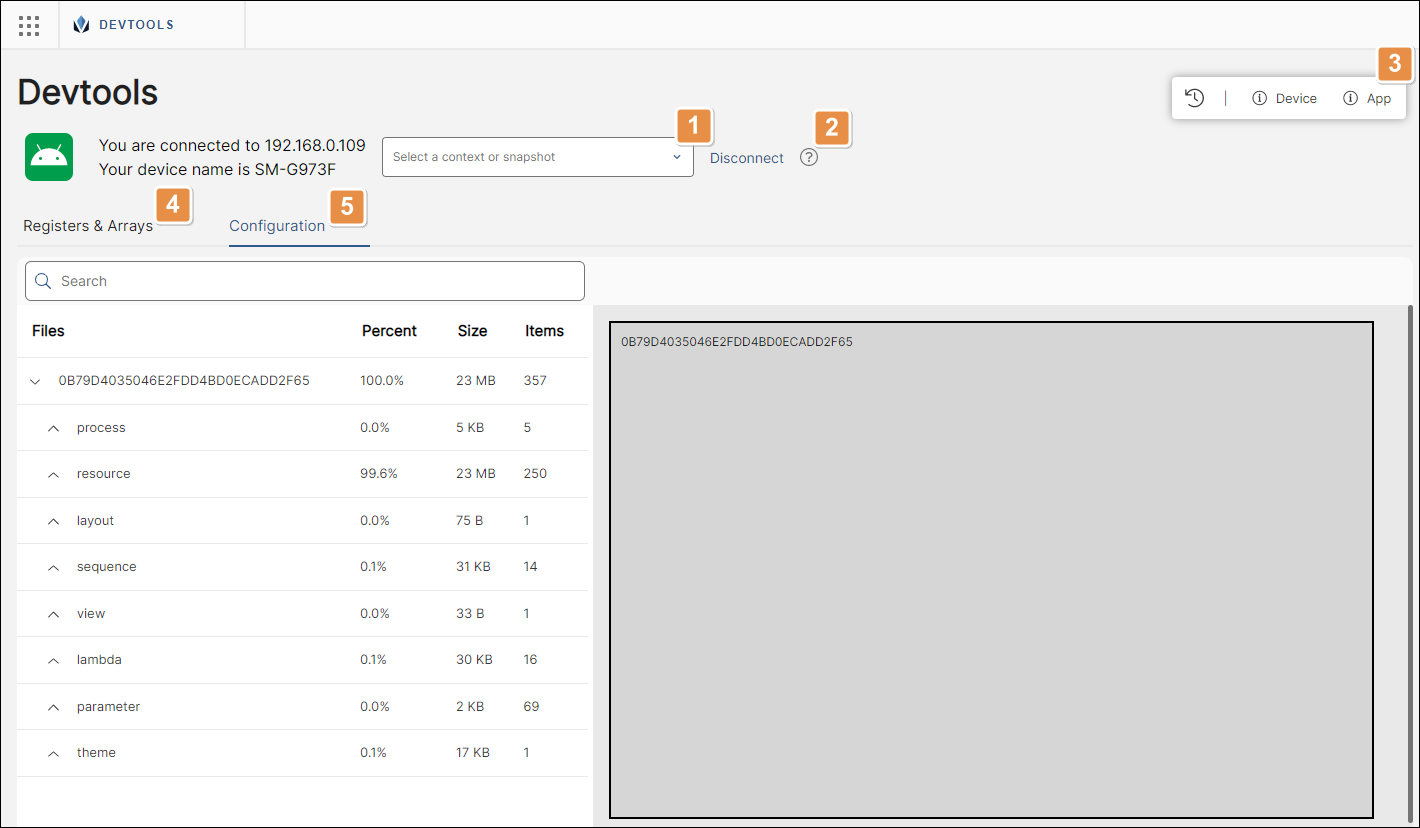This screenshot has width=1420, height=828.
Task: Click the 99.6% resource percent value
Action: click(378, 474)
